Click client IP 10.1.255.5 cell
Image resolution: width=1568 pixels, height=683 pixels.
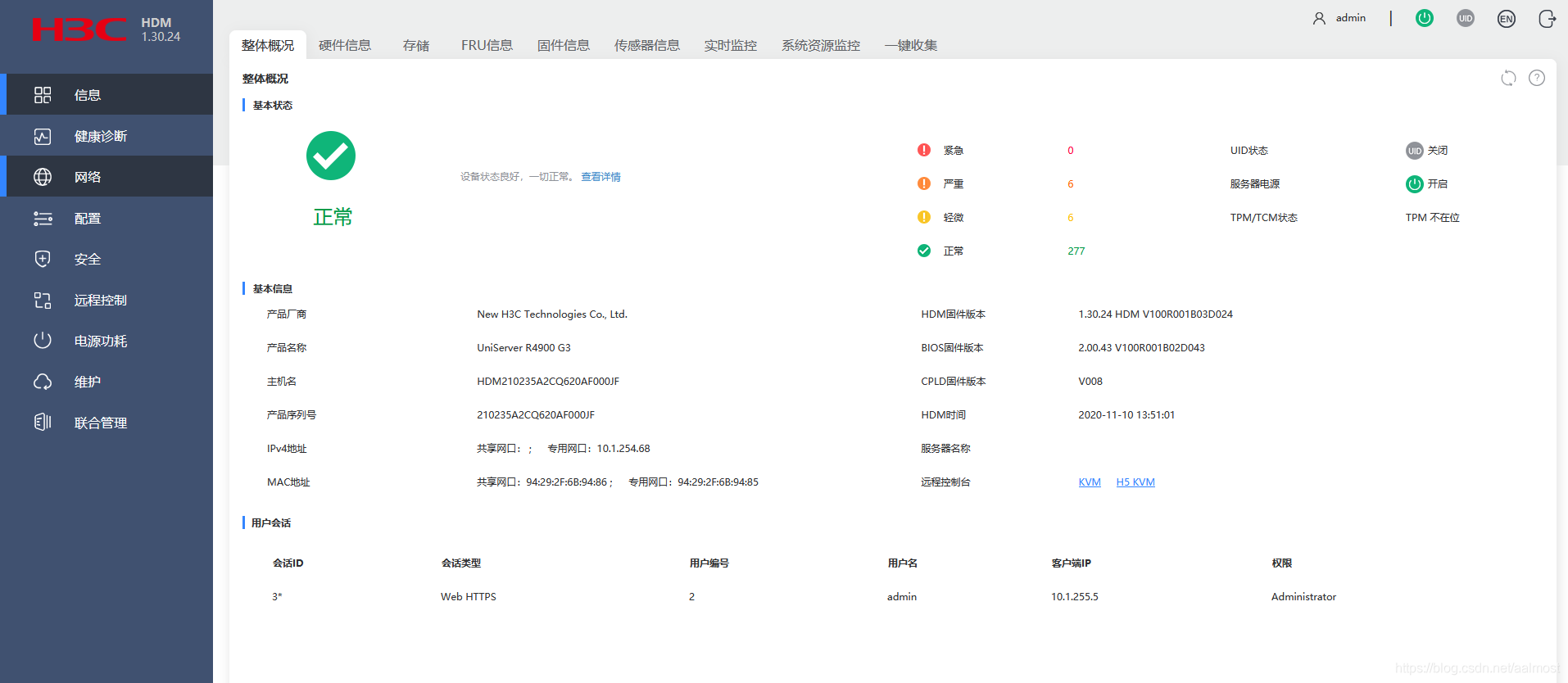[x=1075, y=597]
